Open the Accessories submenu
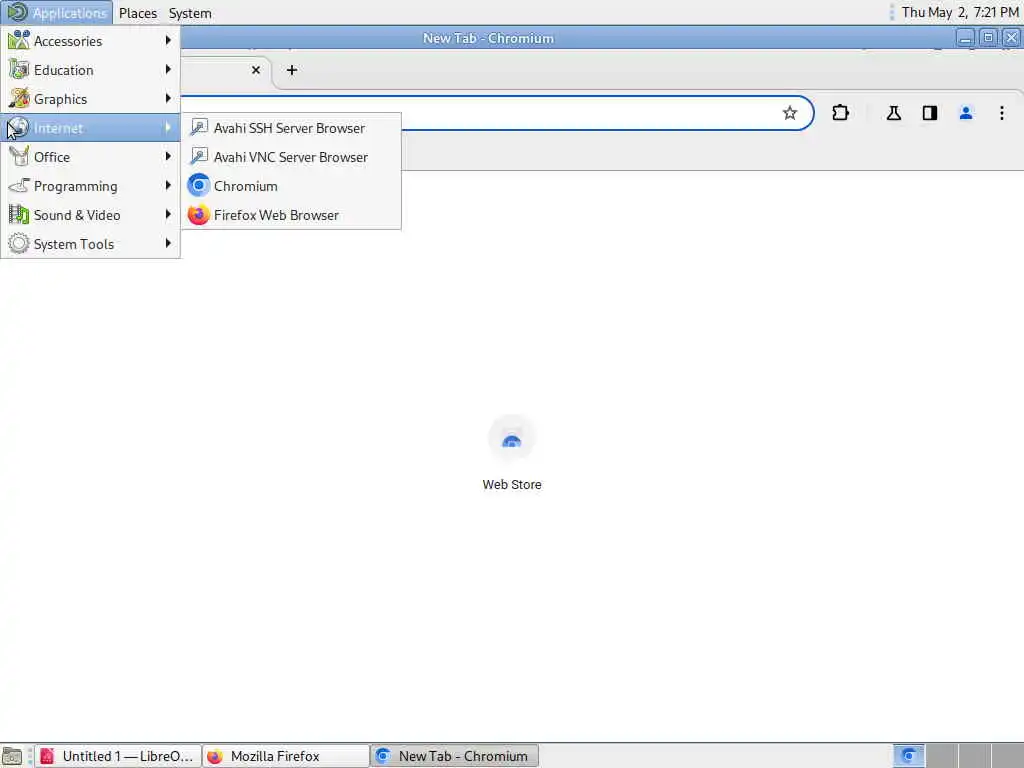Image resolution: width=1024 pixels, height=768 pixels. click(x=90, y=40)
